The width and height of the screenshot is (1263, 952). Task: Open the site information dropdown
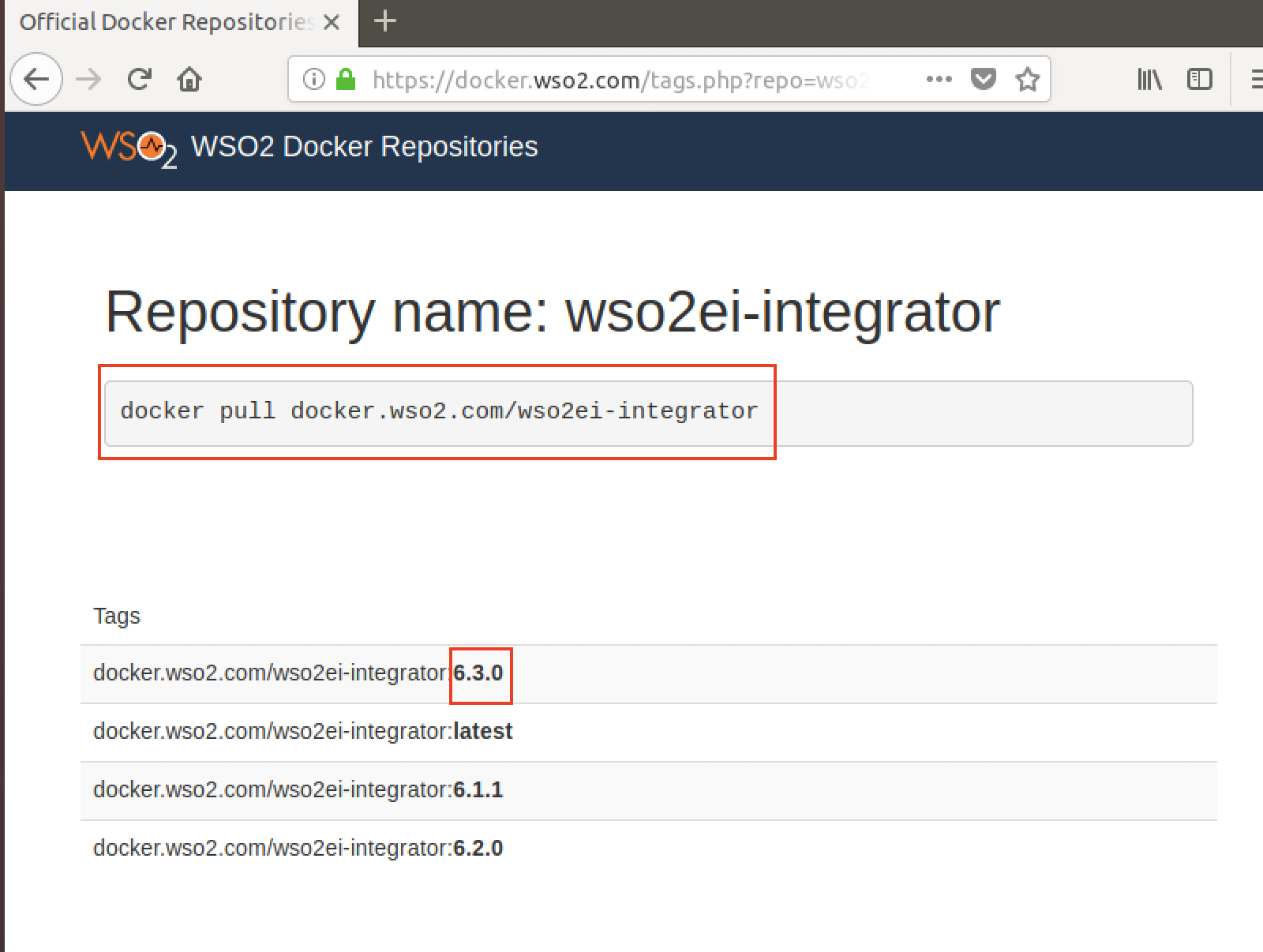click(313, 79)
